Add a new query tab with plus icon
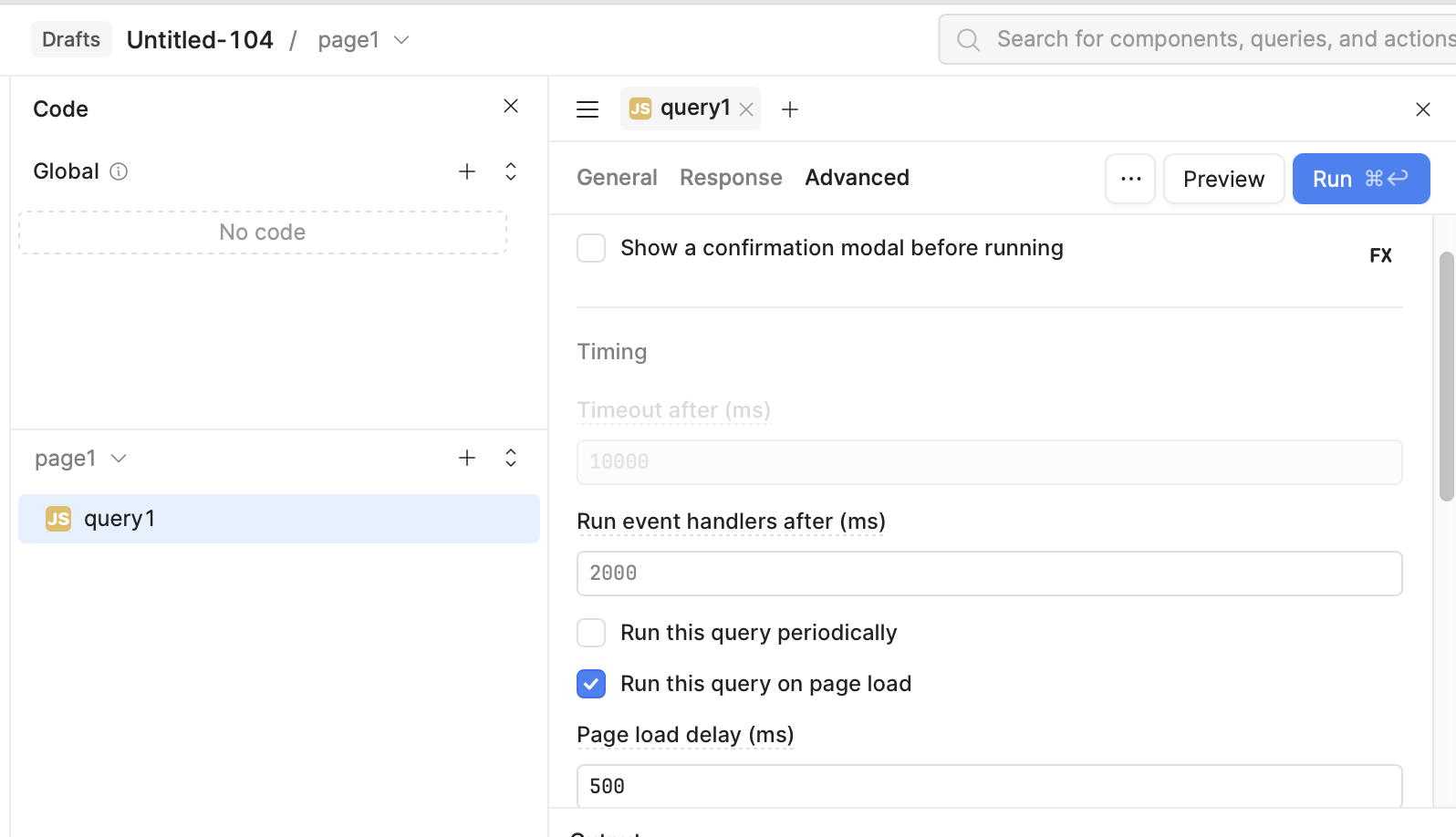Viewport: 1456px width, 837px height. tap(790, 109)
